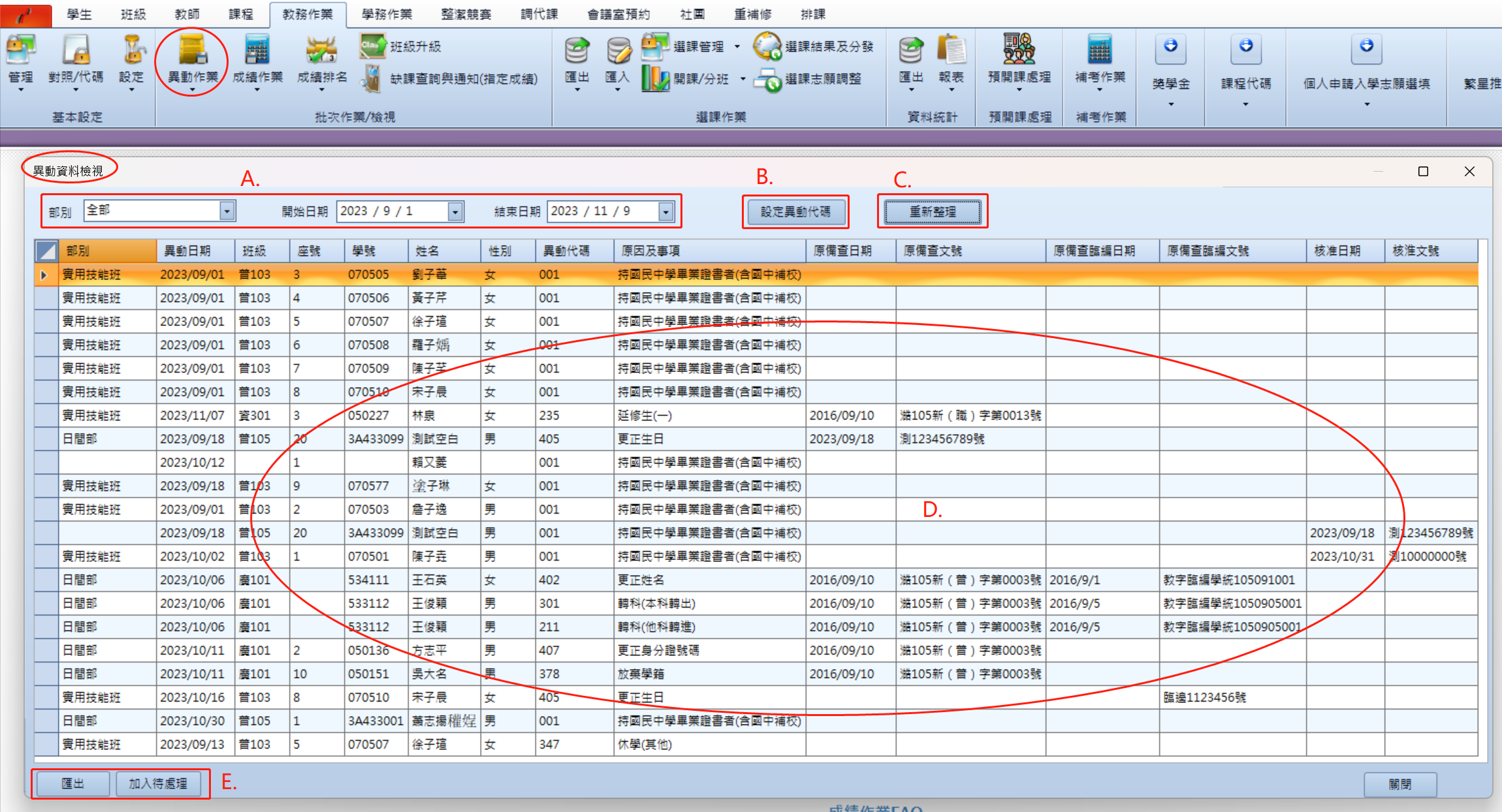Open the 成績排名 icon

point(321,50)
